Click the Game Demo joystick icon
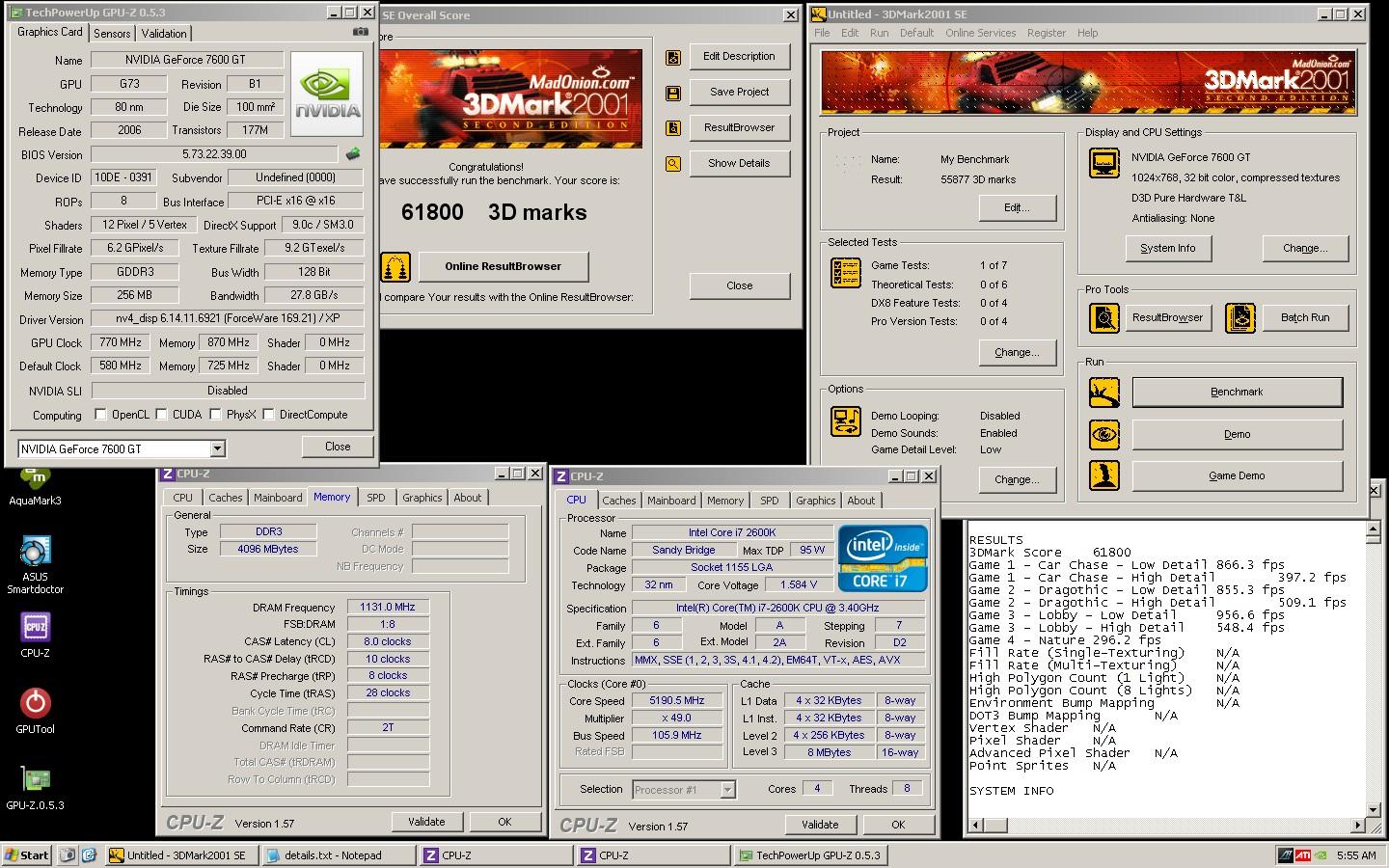1389x868 pixels. point(1104,475)
